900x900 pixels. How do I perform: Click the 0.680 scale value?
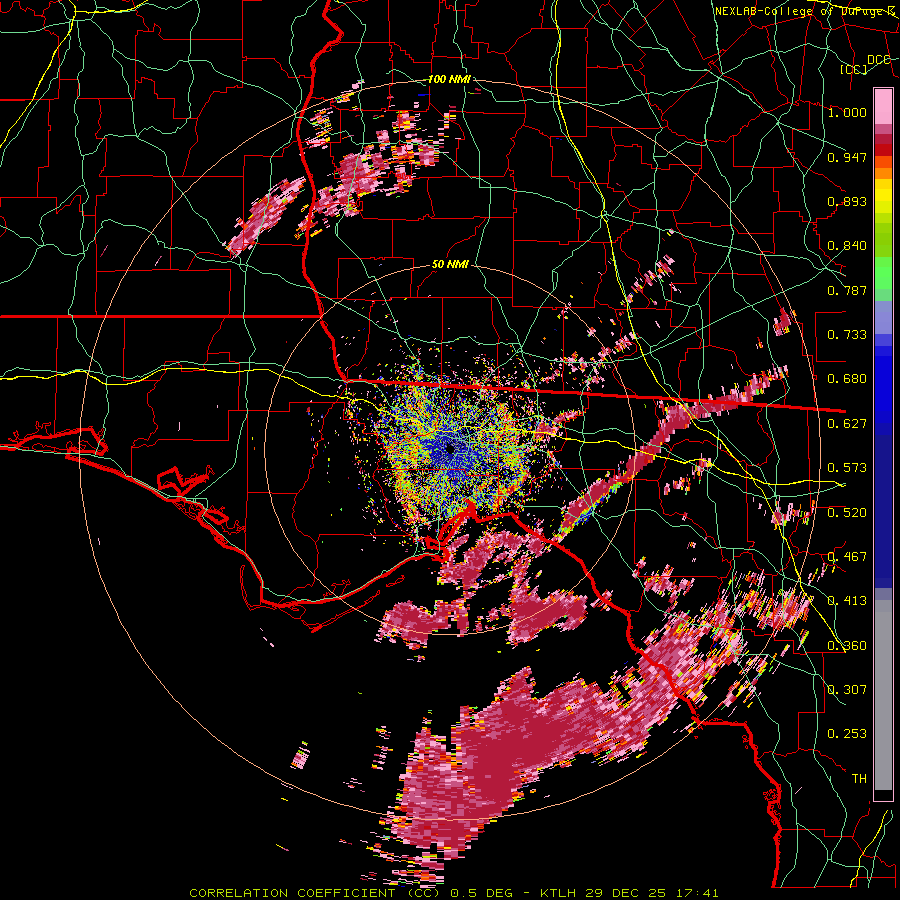[847, 379]
